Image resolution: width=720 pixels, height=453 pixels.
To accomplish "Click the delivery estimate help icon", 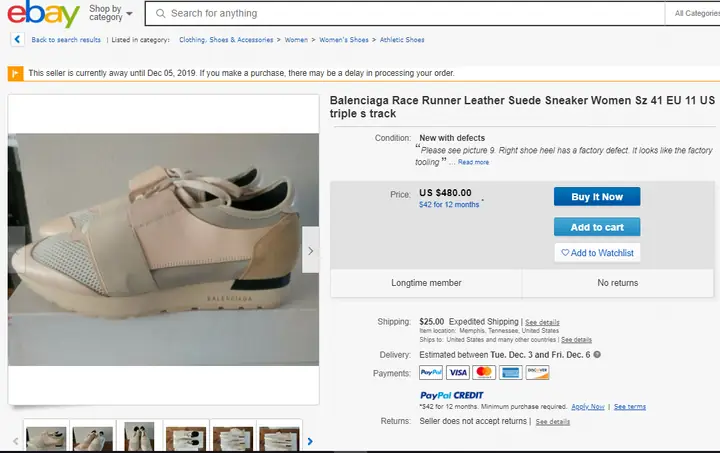I will [x=597, y=354].
